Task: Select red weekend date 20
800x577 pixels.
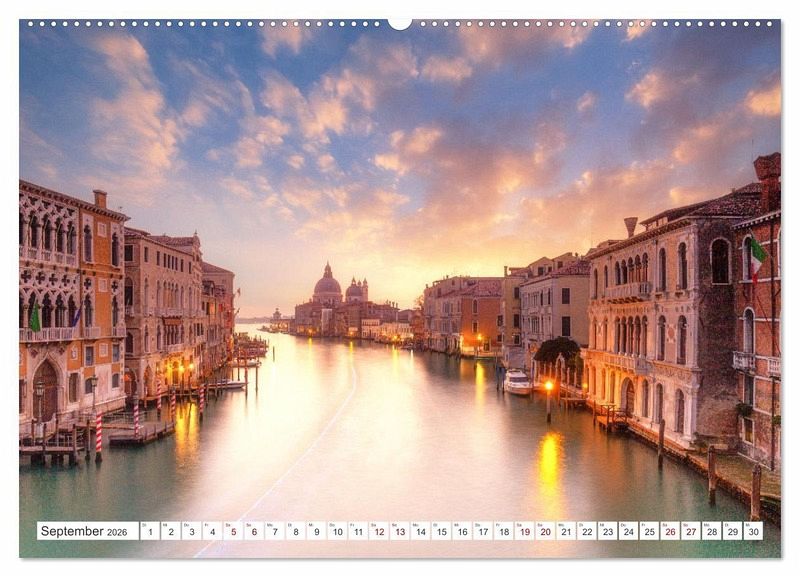Action: (545, 531)
